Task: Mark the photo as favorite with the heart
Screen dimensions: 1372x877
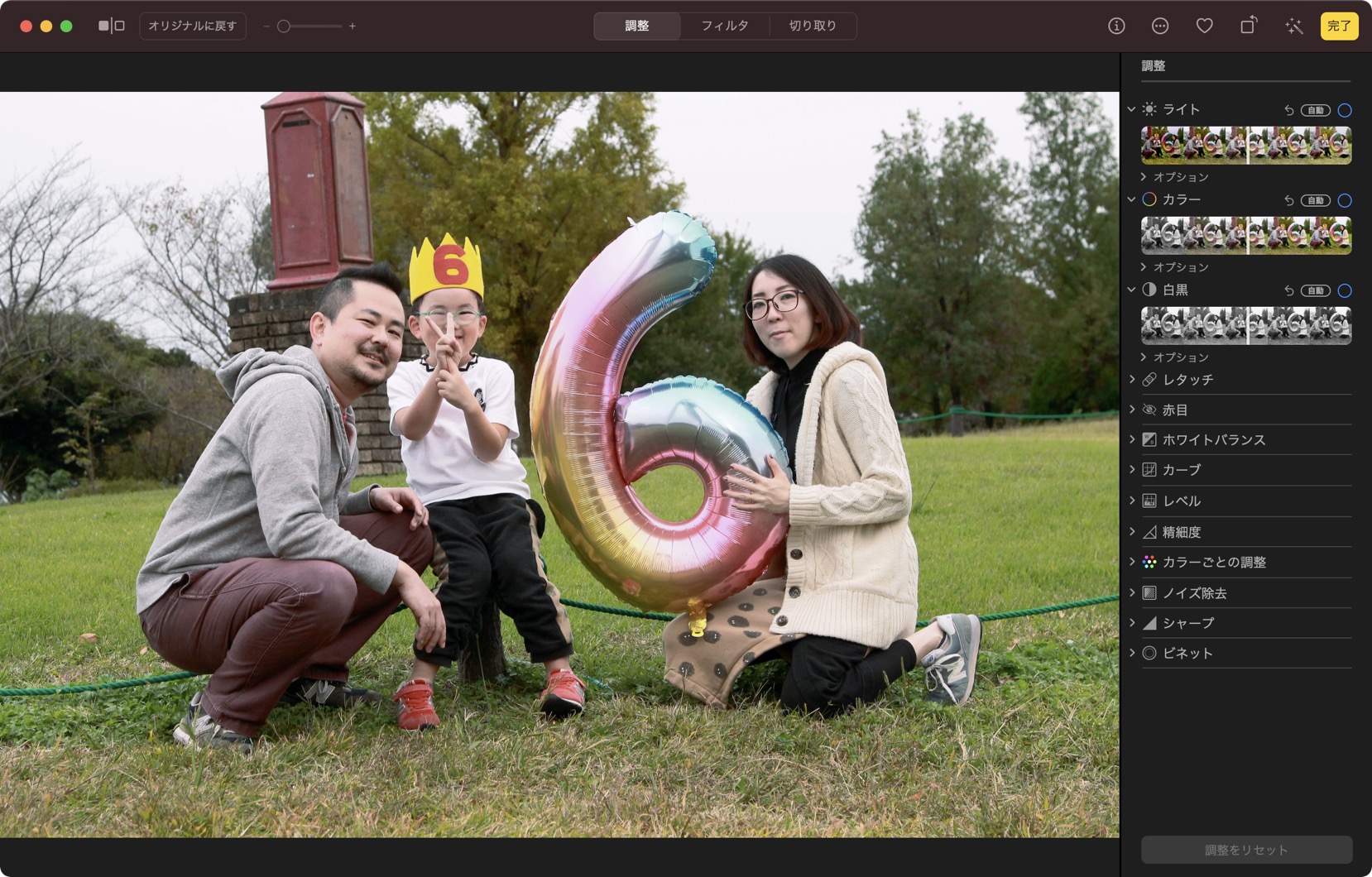Action: 1204,26
